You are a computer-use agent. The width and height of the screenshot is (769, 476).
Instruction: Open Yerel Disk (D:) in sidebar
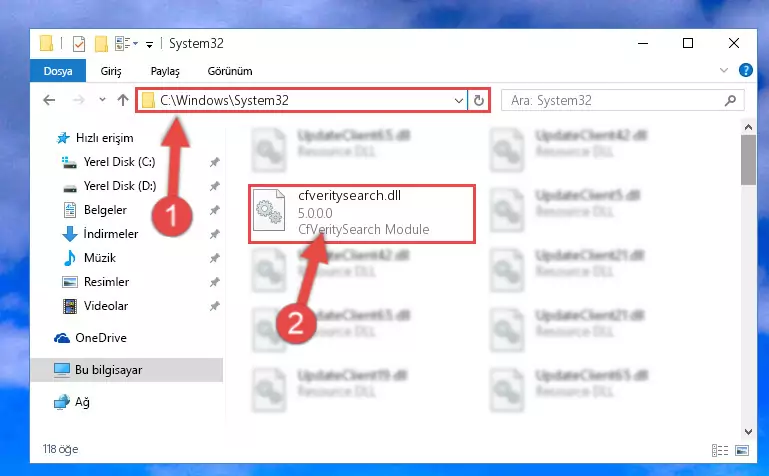click(109, 186)
